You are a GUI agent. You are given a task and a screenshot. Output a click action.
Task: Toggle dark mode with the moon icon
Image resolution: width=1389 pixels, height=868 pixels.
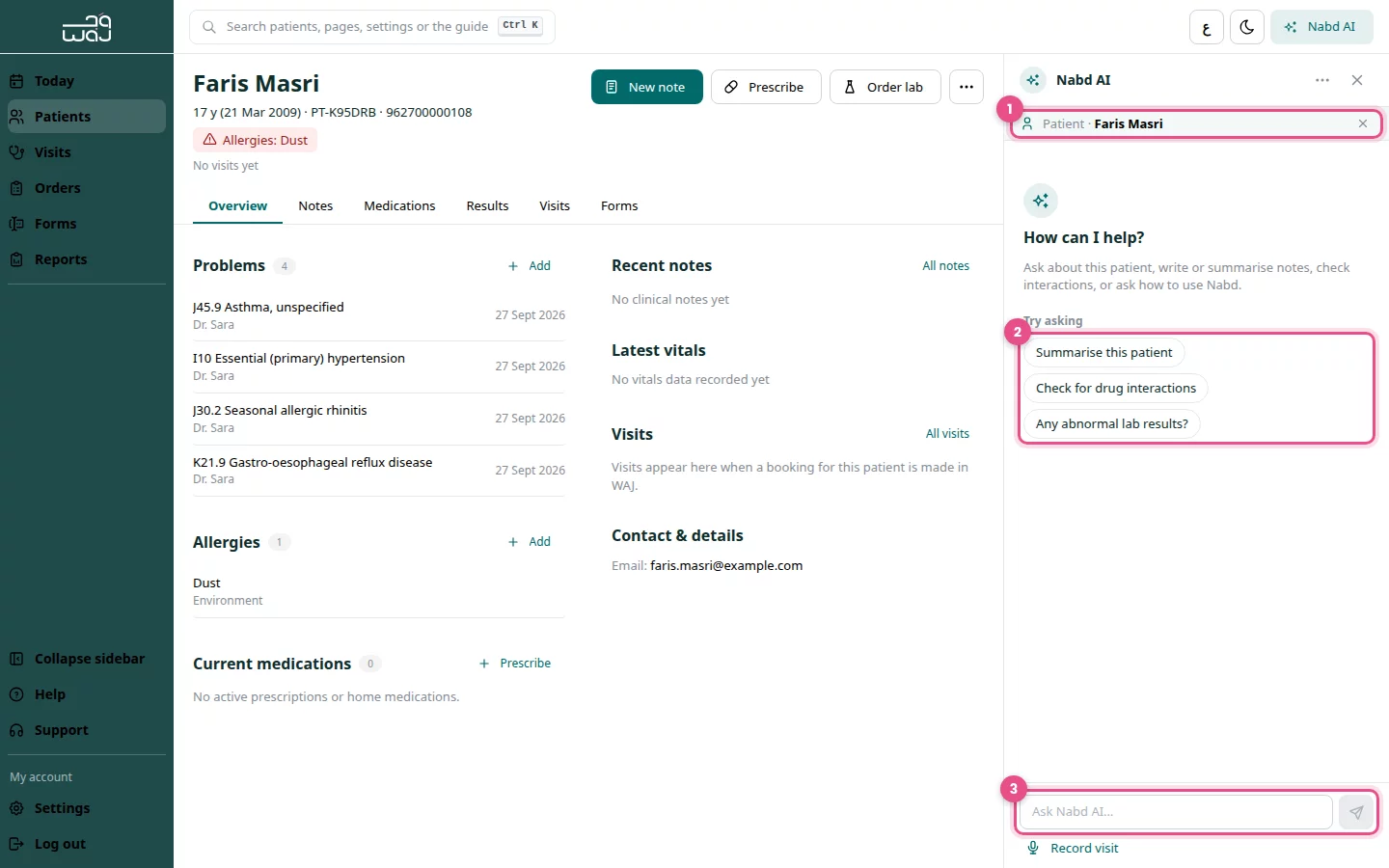[1247, 27]
